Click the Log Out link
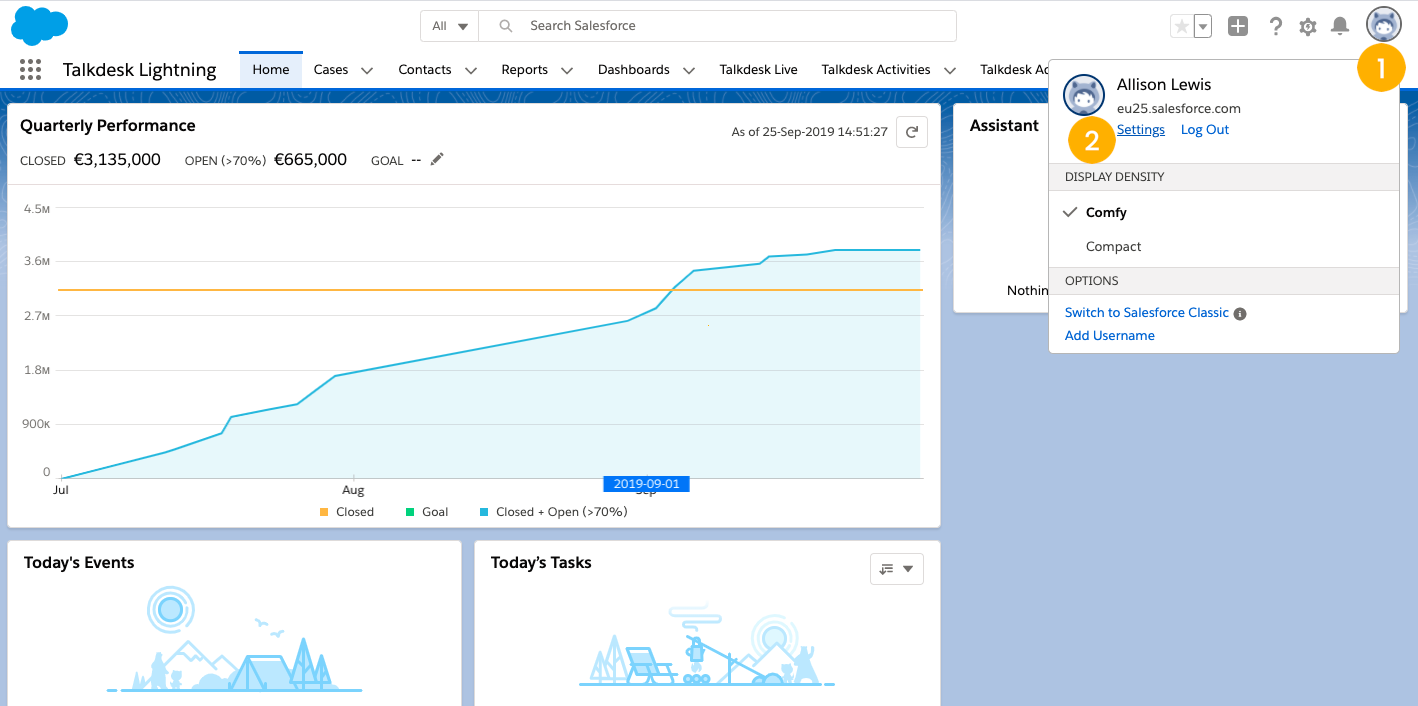The width and height of the screenshot is (1418, 706). click(x=1205, y=130)
